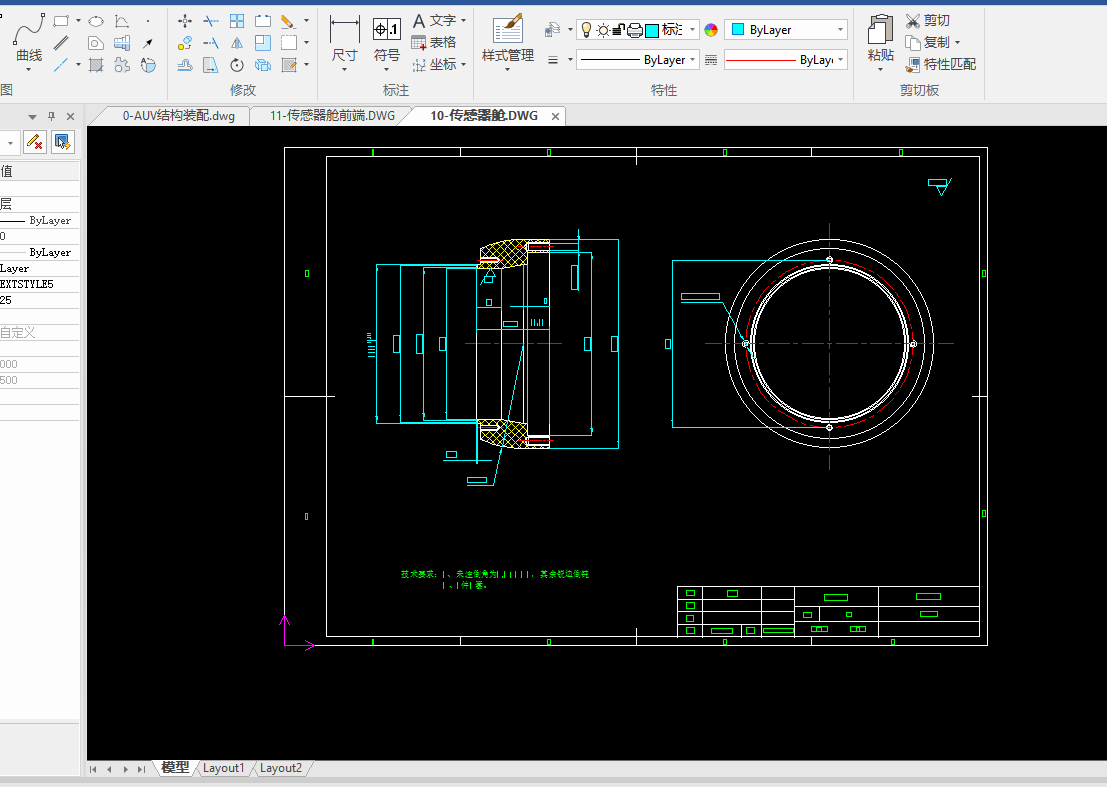Expand the 样式管理 dropdown arrow
The height and width of the screenshot is (787, 1107).
coord(508,69)
